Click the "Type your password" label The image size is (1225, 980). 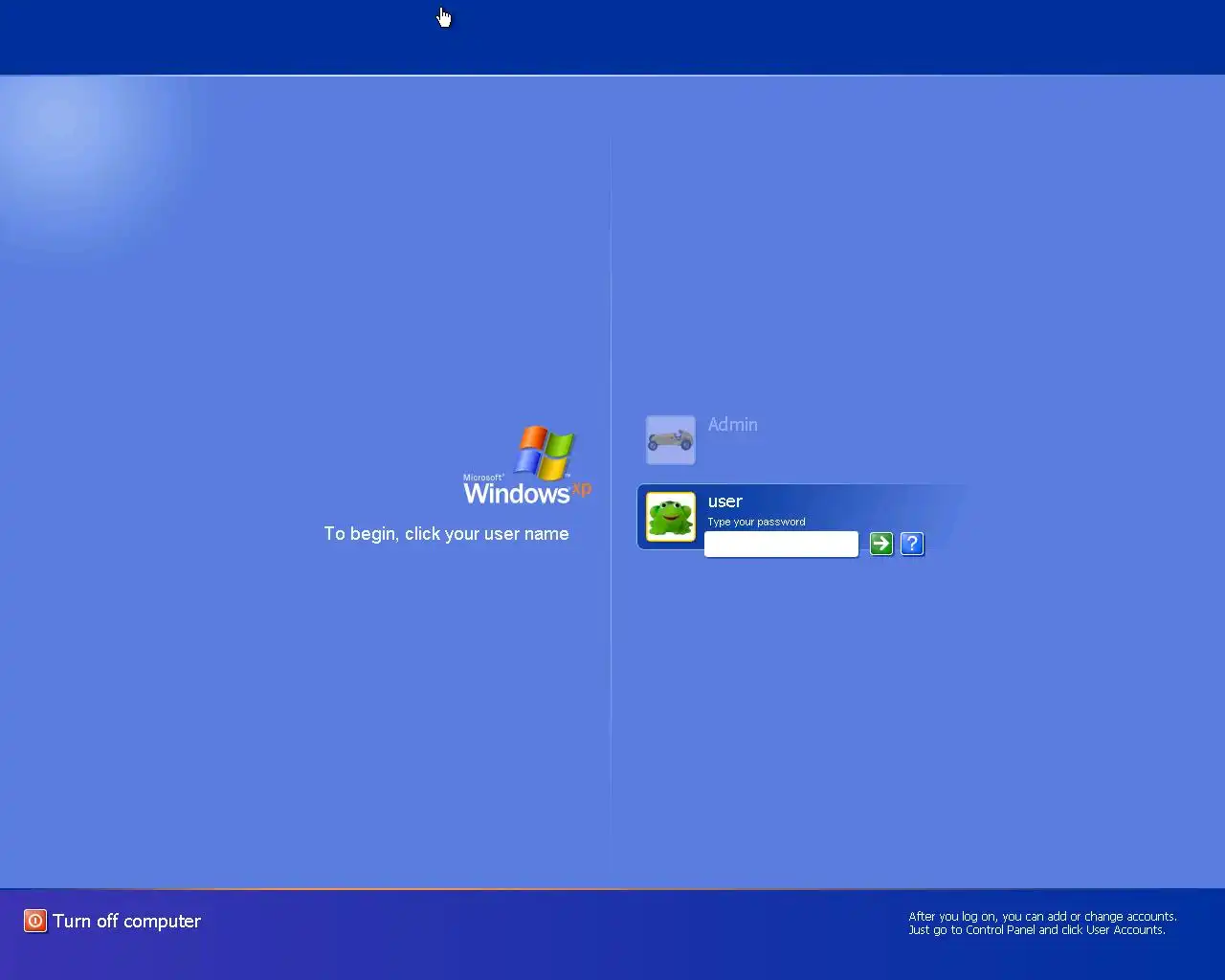point(756,522)
